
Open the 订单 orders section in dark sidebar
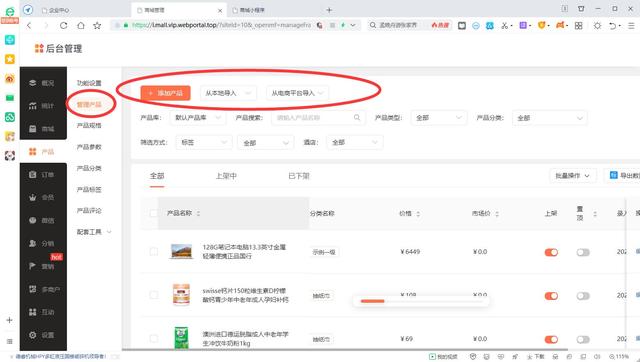[42, 175]
